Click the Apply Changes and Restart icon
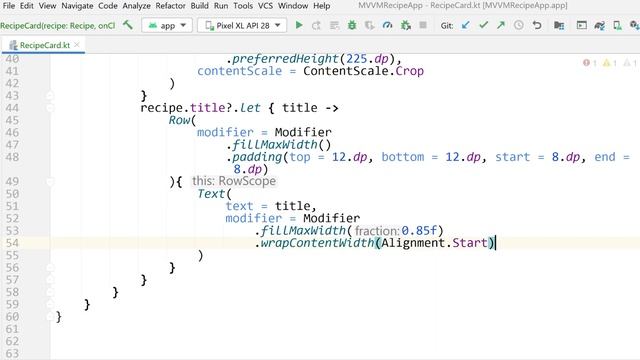This screenshot has width=640, height=360. [x=316, y=25]
